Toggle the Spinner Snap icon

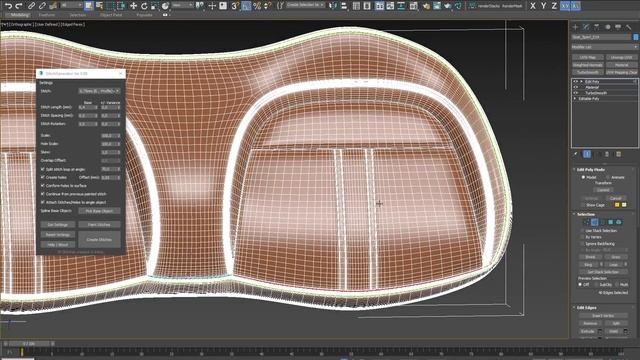point(267,6)
